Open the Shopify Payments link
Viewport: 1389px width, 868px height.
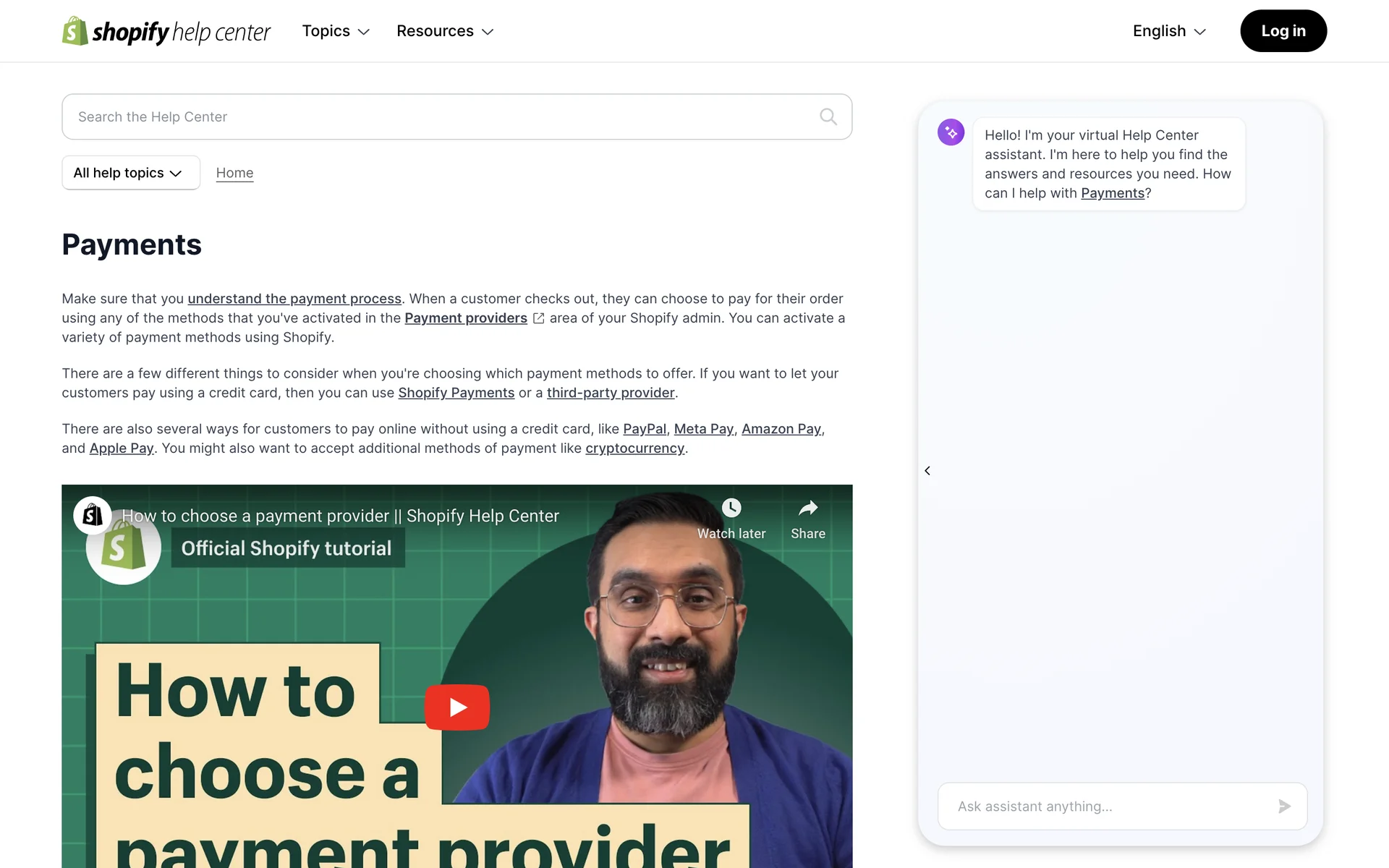click(x=456, y=393)
